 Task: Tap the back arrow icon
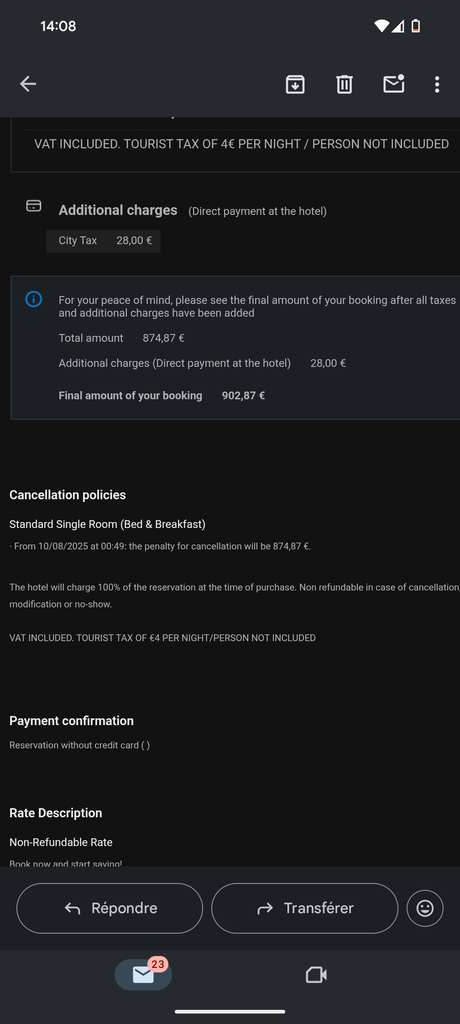tap(27, 84)
